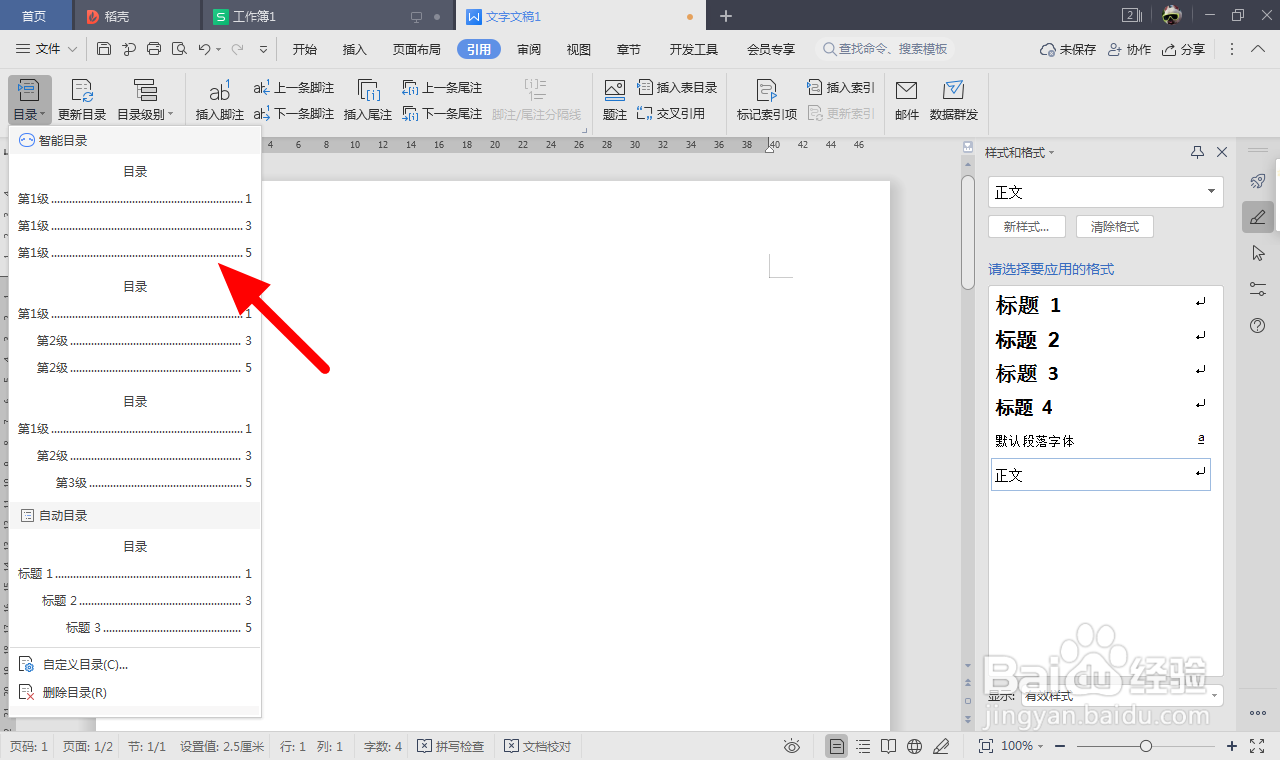The image size is (1280, 760).
Task: Click 插入尾注 insert endnote icon
Action: pyautogui.click(x=368, y=101)
